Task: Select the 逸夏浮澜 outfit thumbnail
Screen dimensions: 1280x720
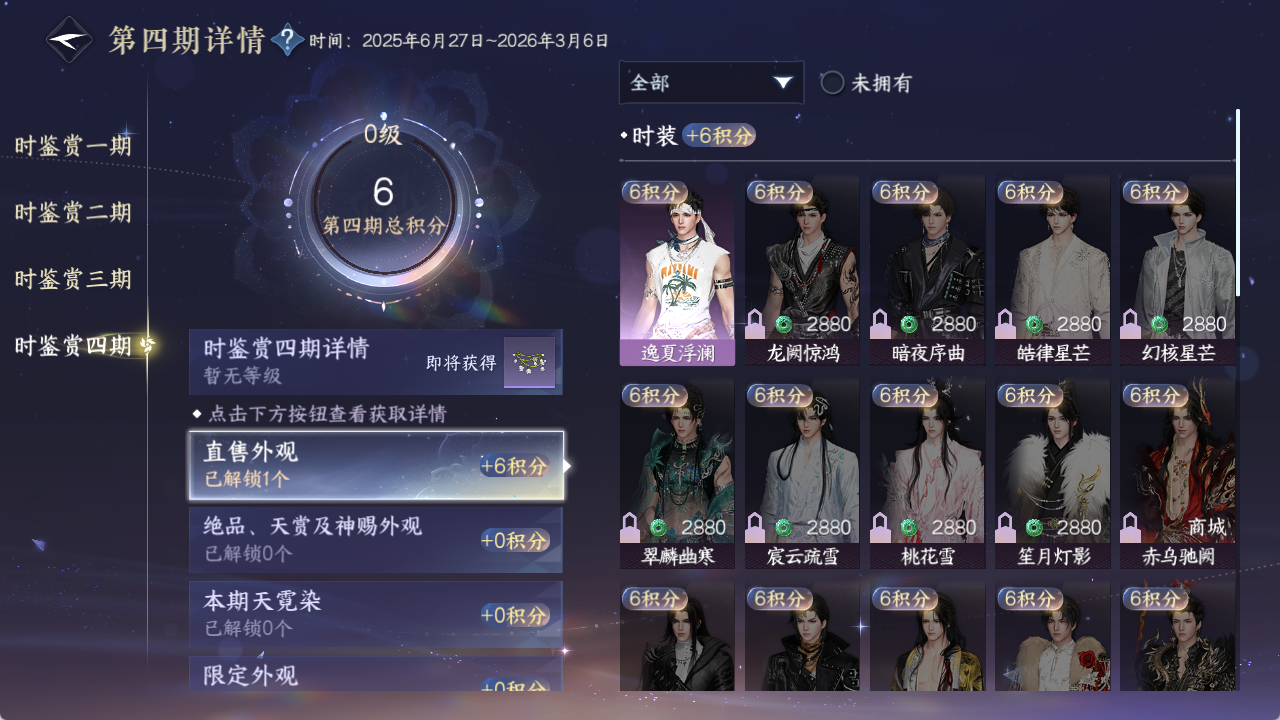Action: click(x=677, y=271)
